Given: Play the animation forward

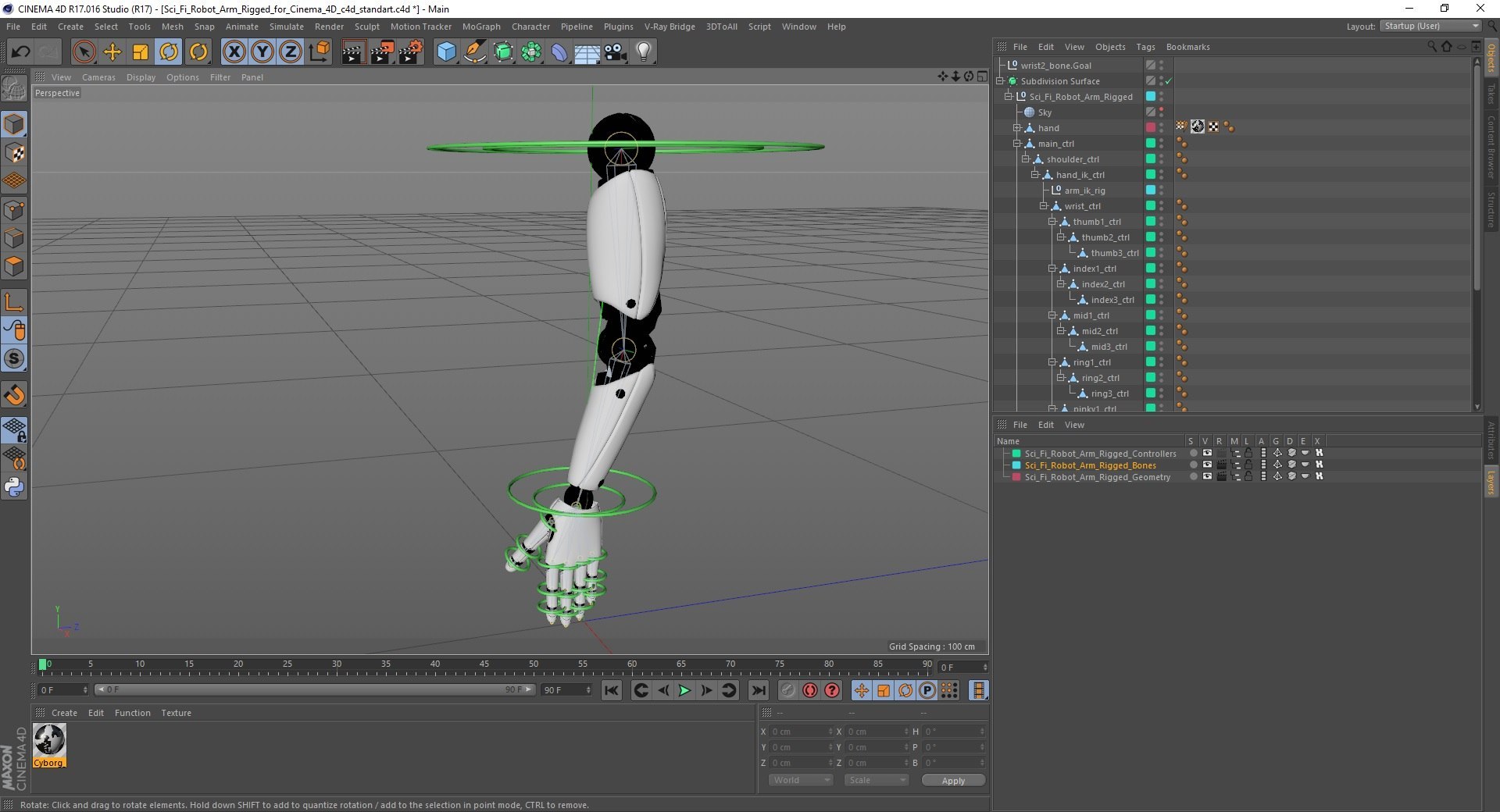Looking at the screenshot, I should [x=684, y=690].
